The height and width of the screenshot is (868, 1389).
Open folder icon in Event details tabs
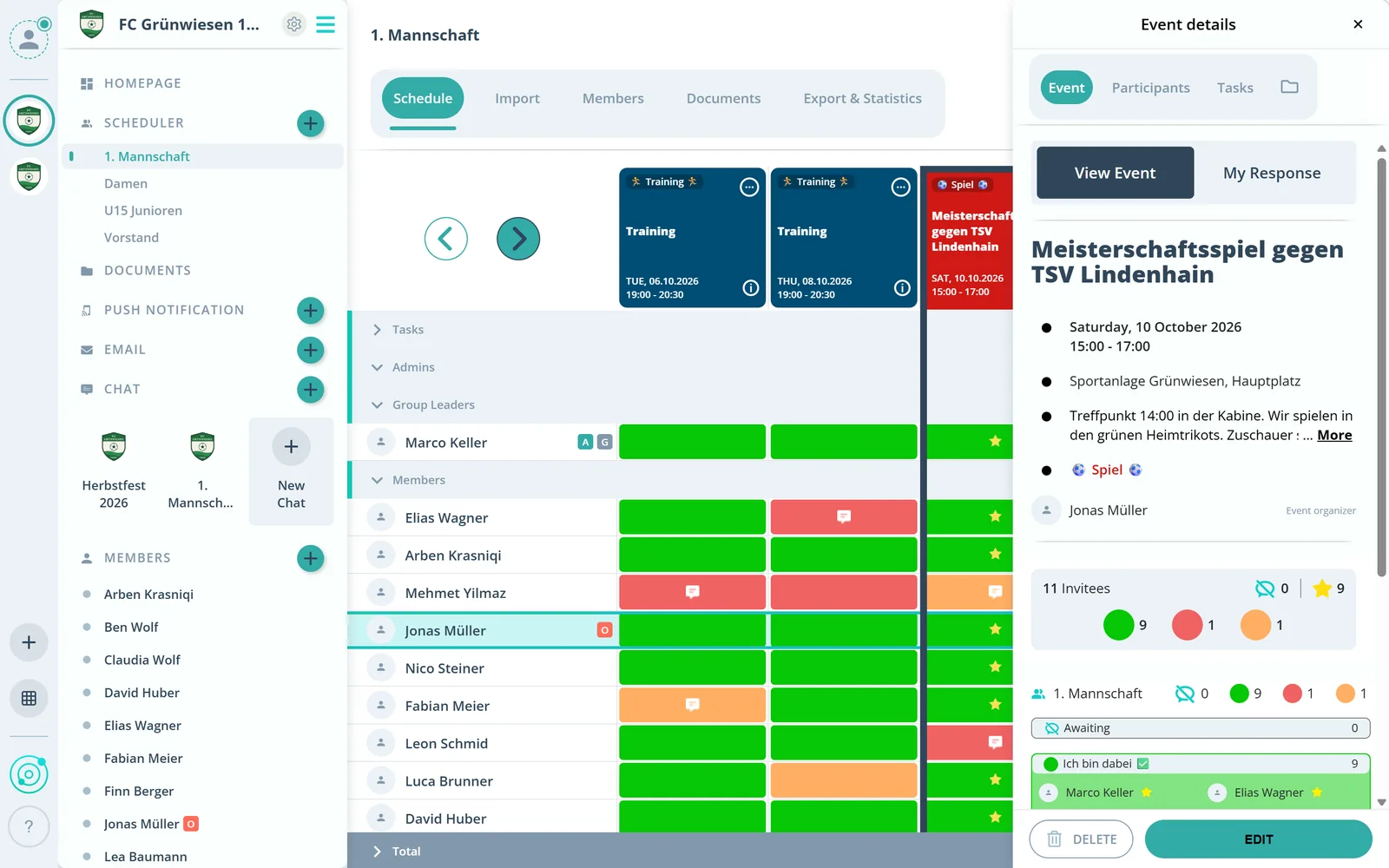pos(1289,87)
